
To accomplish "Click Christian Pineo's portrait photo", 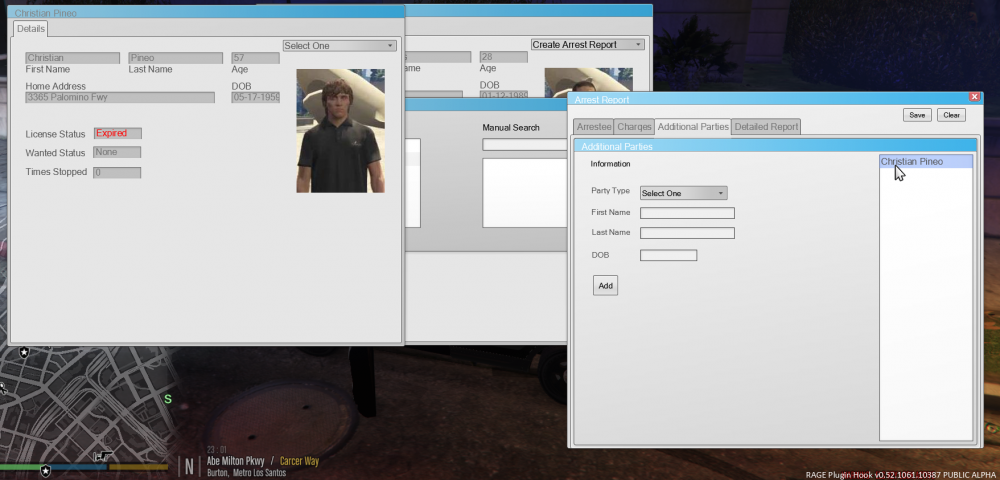I will pos(341,131).
